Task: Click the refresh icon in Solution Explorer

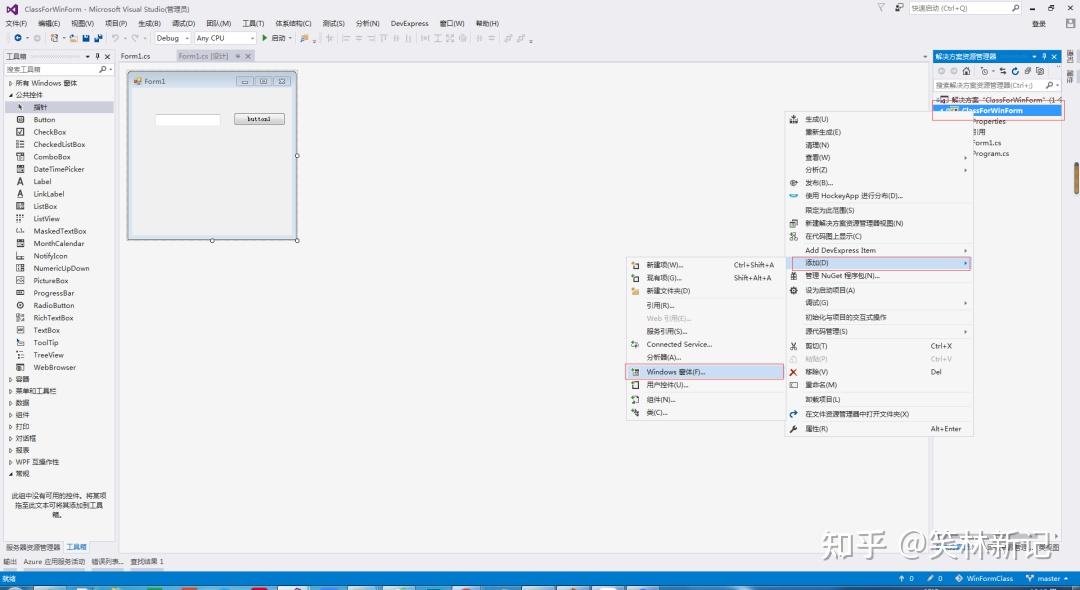Action: (x=1015, y=71)
